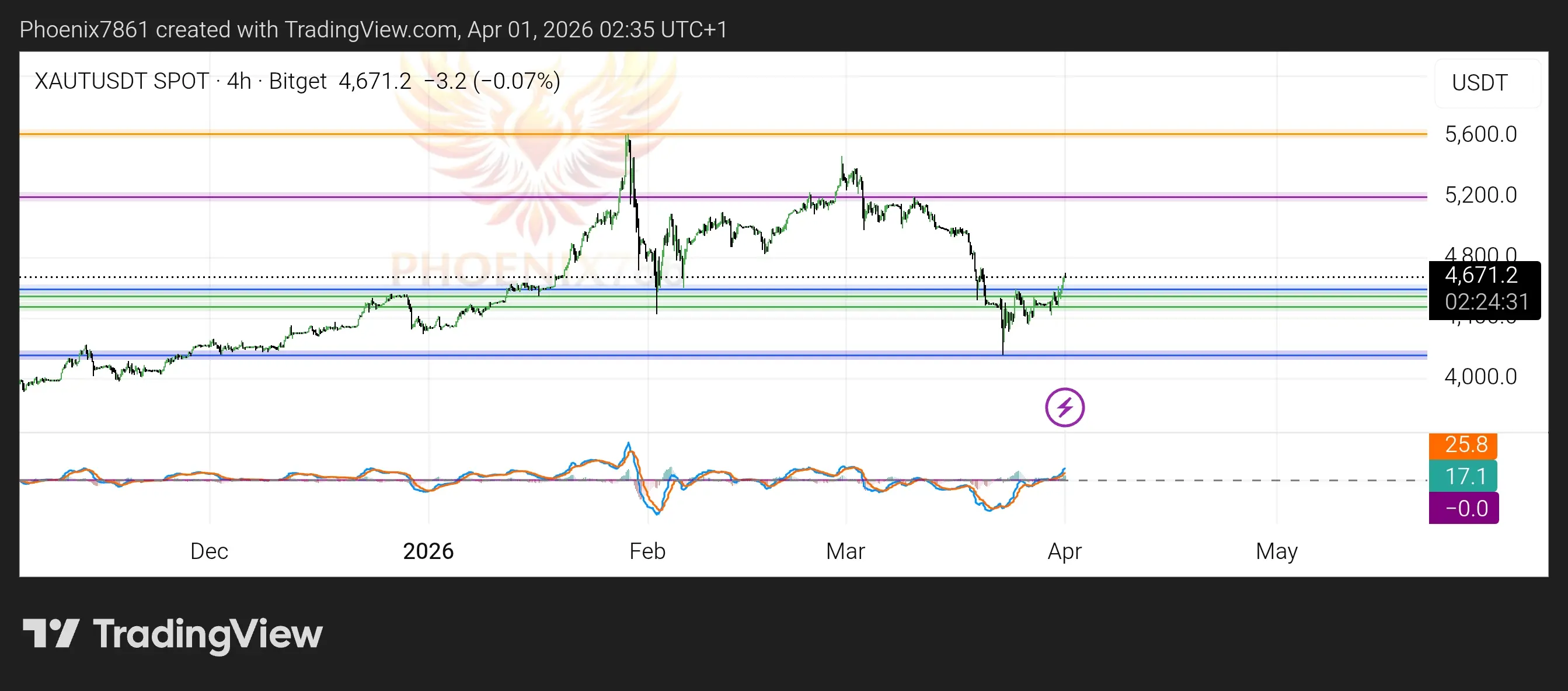Click the 4,000.0 price scale label
The width and height of the screenshot is (1568, 691).
point(1480,377)
